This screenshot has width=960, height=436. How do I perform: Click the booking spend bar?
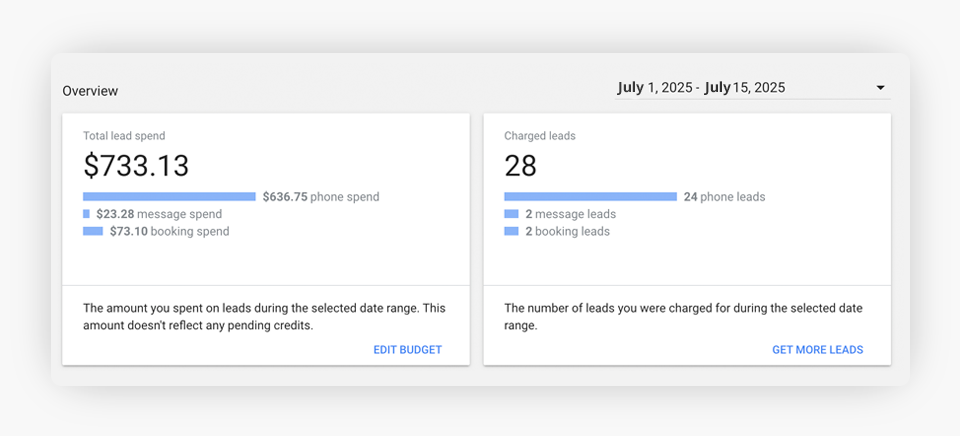click(x=93, y=231)
